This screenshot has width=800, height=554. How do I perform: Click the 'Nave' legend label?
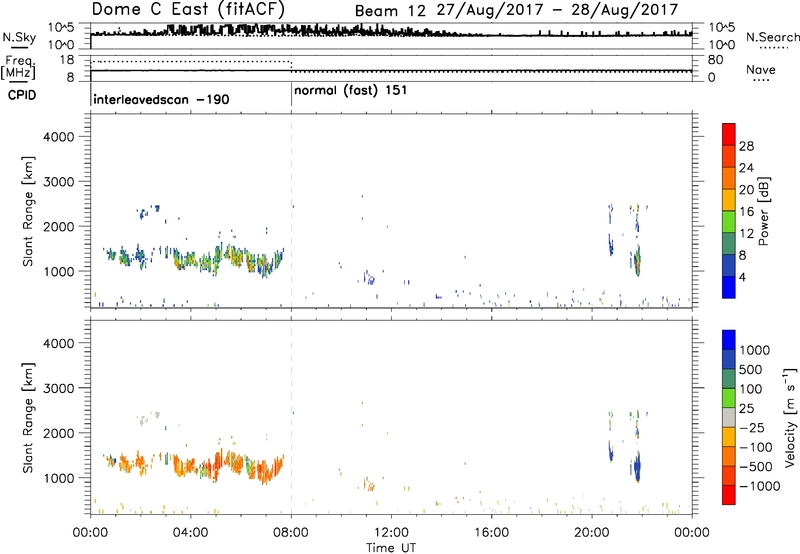760,69
